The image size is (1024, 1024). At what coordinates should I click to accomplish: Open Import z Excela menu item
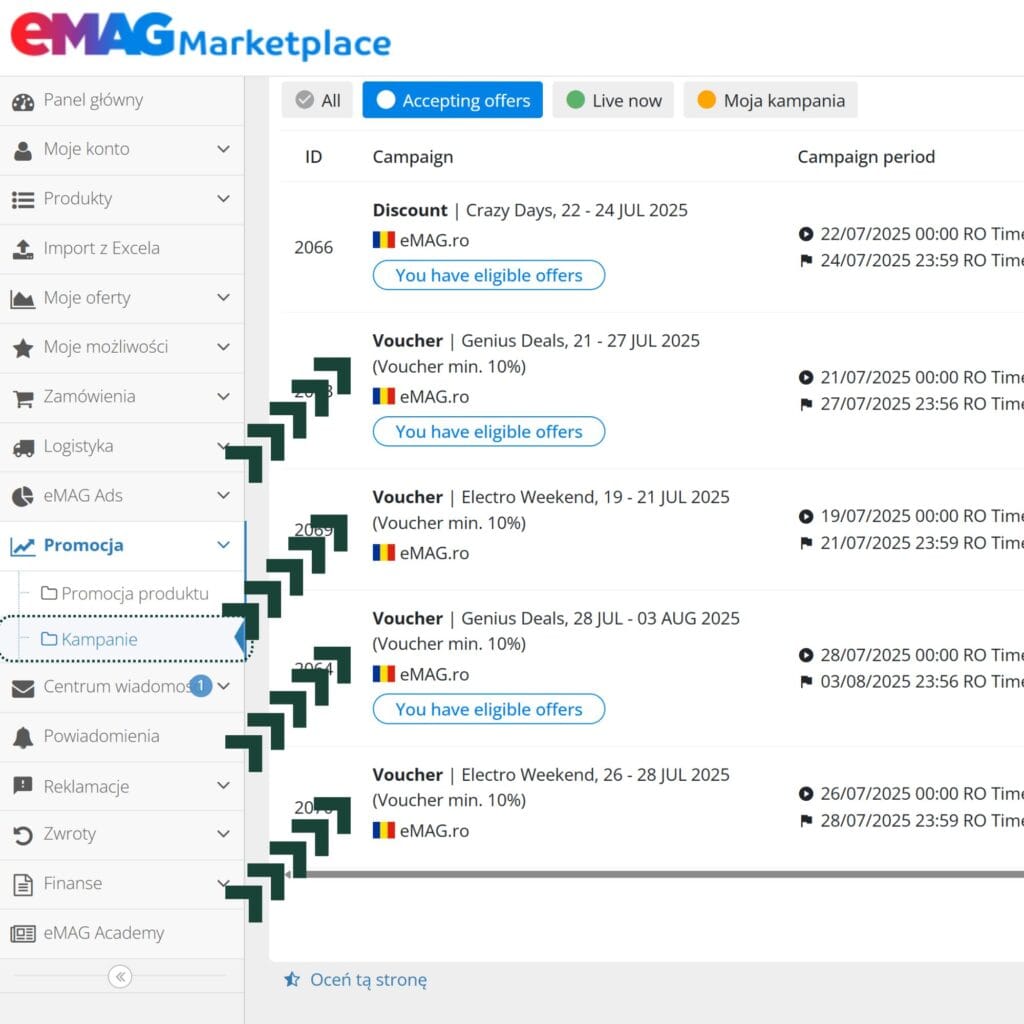pyautogui.click(x=122, y=249)
